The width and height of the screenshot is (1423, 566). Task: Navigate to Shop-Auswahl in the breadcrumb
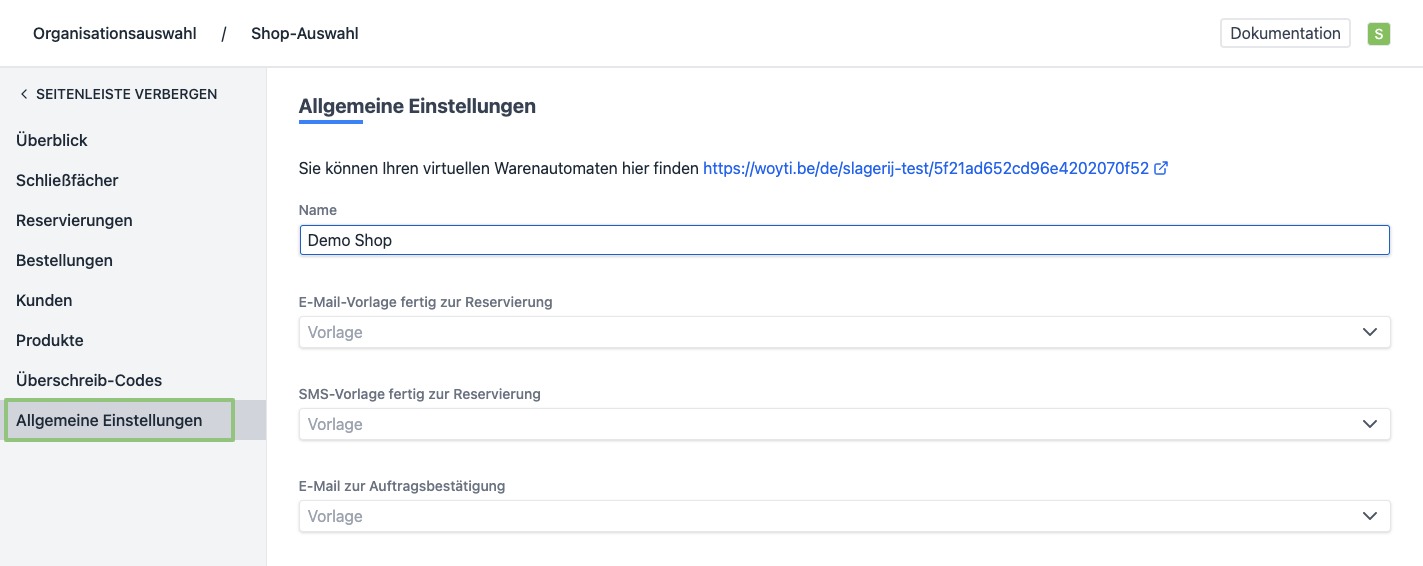(x=304, y=34)
